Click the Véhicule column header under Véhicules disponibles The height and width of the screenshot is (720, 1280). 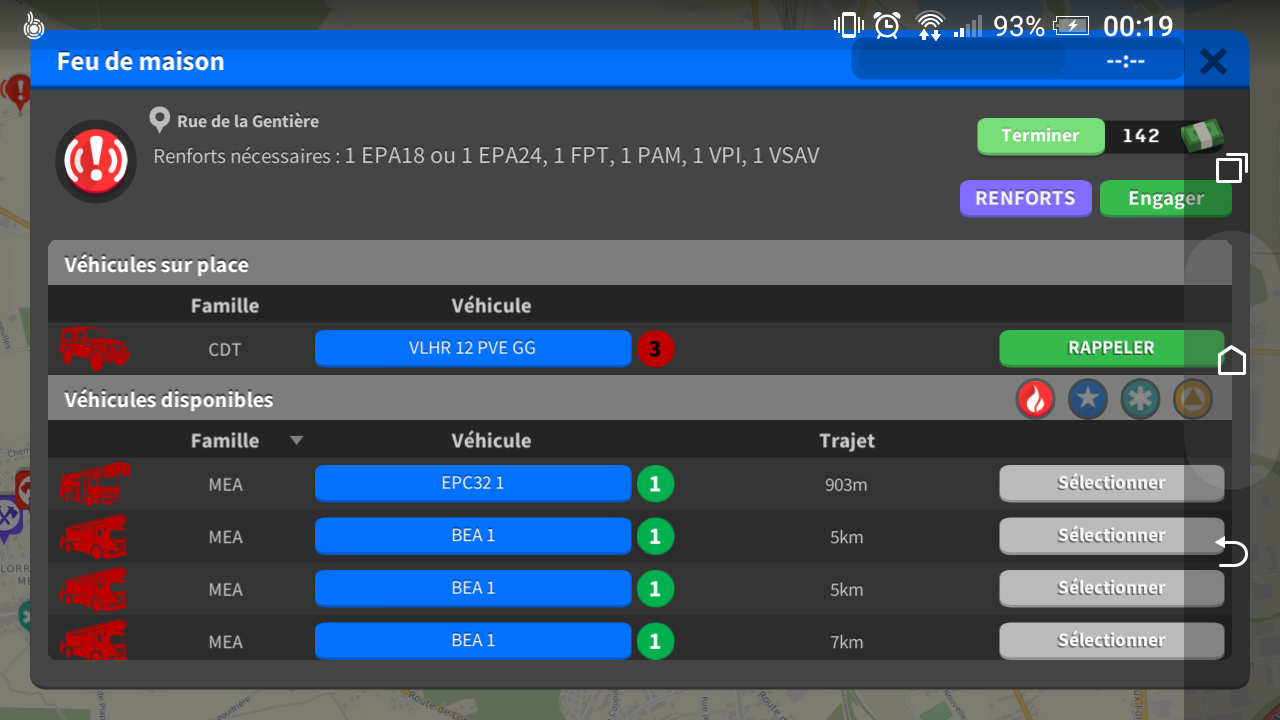pyautogui.click(x=491, y=441)
